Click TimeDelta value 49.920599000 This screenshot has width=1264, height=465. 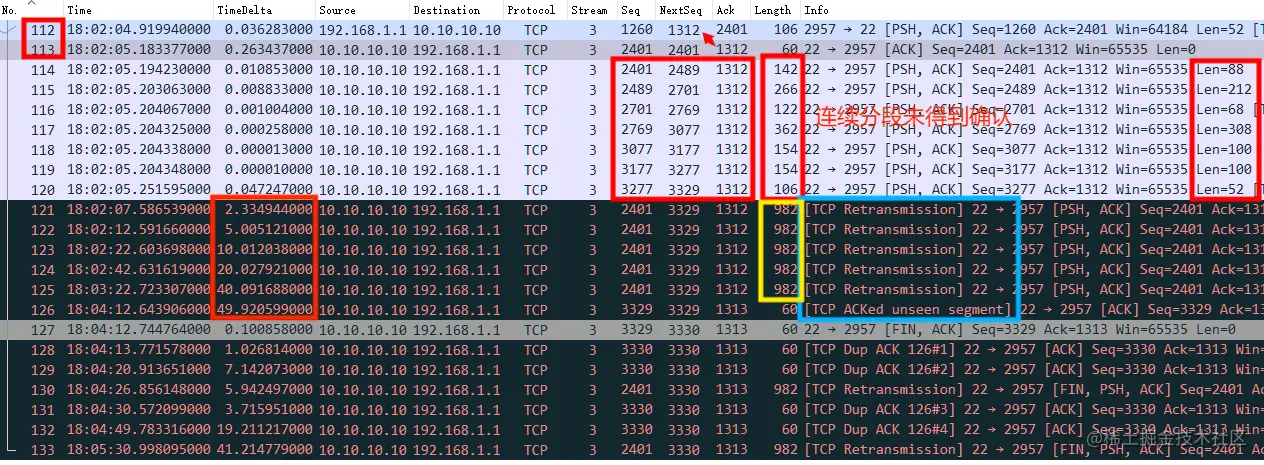[x=263, y=310]
